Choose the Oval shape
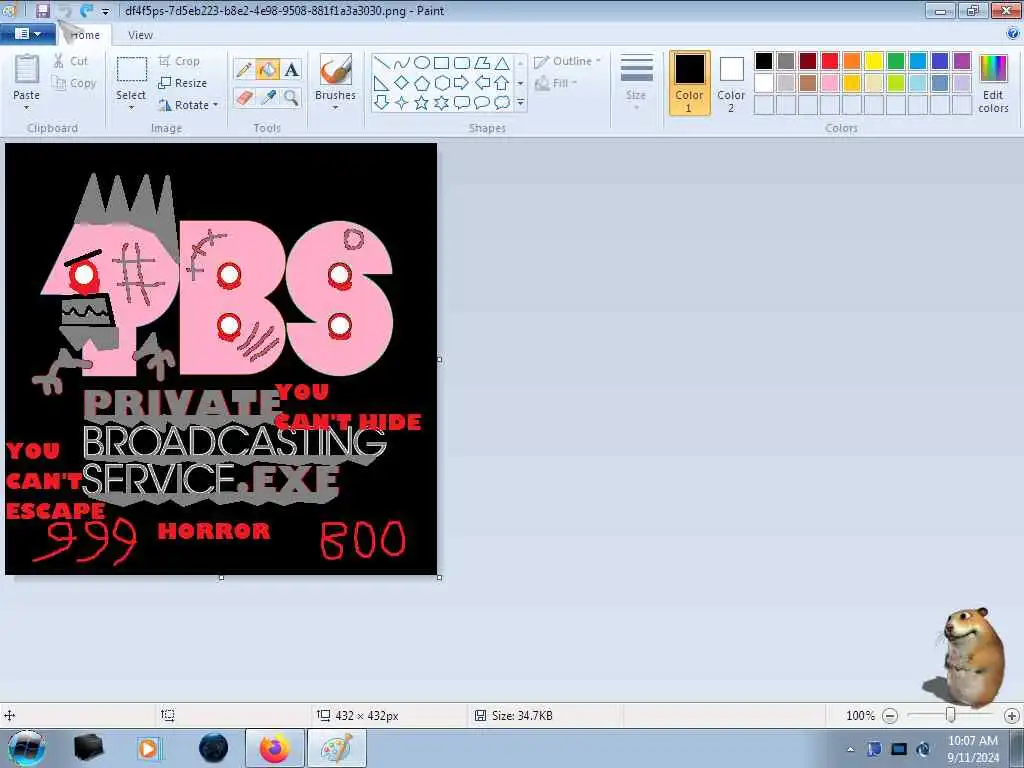 point(422,63)
